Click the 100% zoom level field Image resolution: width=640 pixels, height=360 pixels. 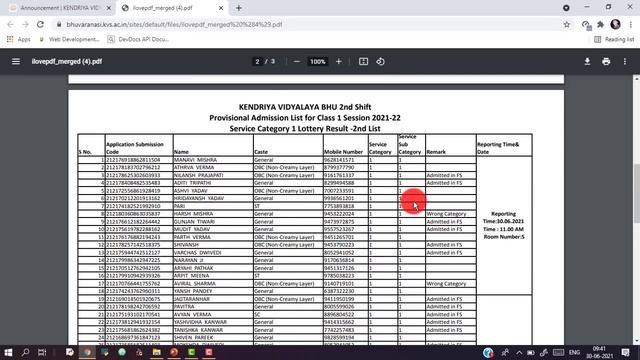[318, 62]
